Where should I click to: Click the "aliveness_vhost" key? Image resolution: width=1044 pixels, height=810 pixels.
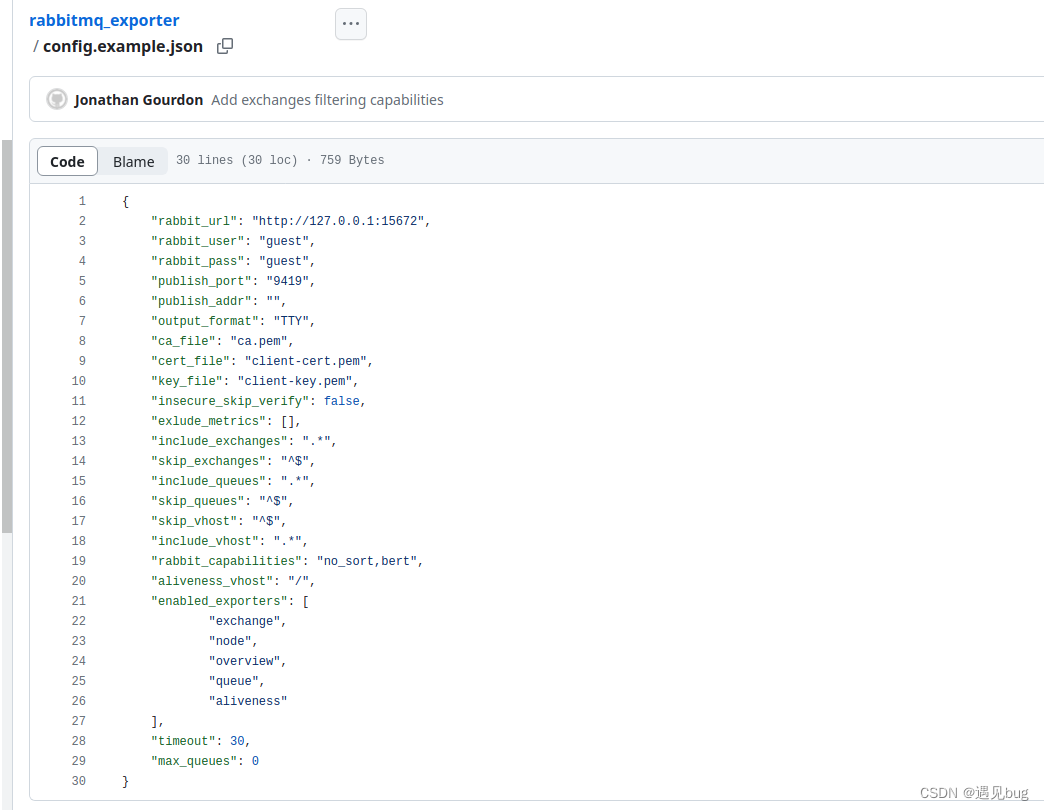click(x=212, y=580)
